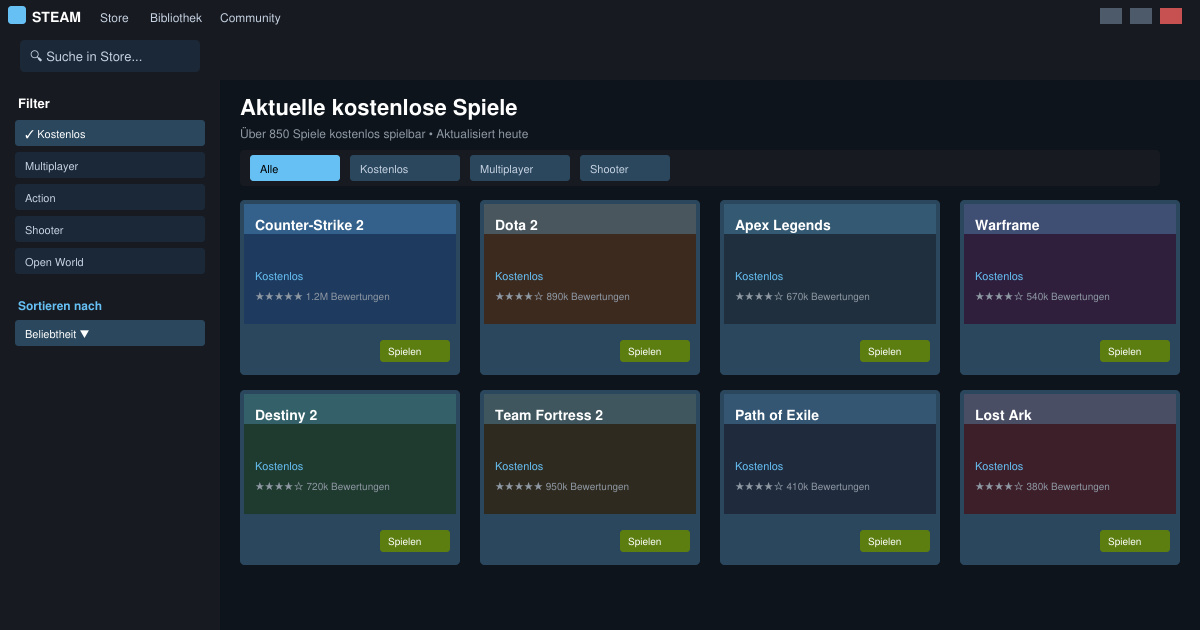Click the search magnifier icon
1200x630 pixels.
tap(36, 56)
